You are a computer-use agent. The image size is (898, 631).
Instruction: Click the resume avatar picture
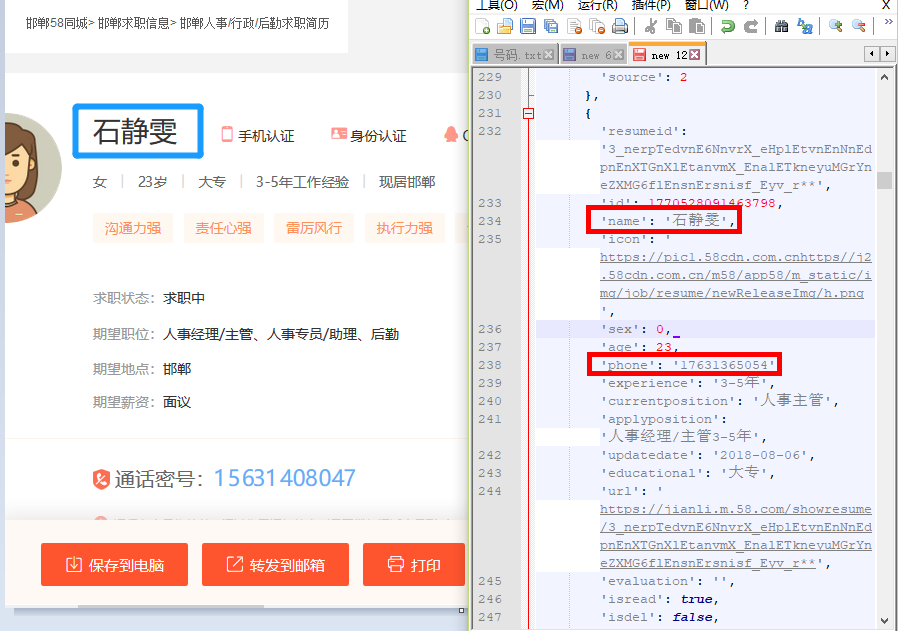click(31, 168)
